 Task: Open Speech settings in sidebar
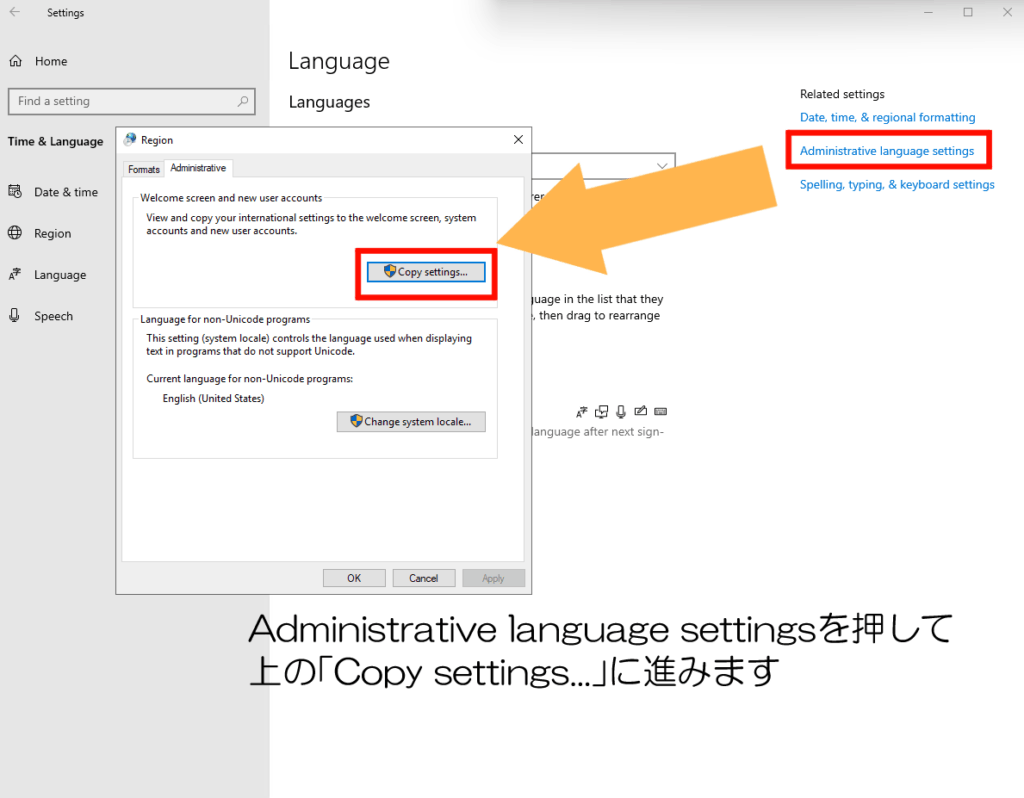[53, 316]
